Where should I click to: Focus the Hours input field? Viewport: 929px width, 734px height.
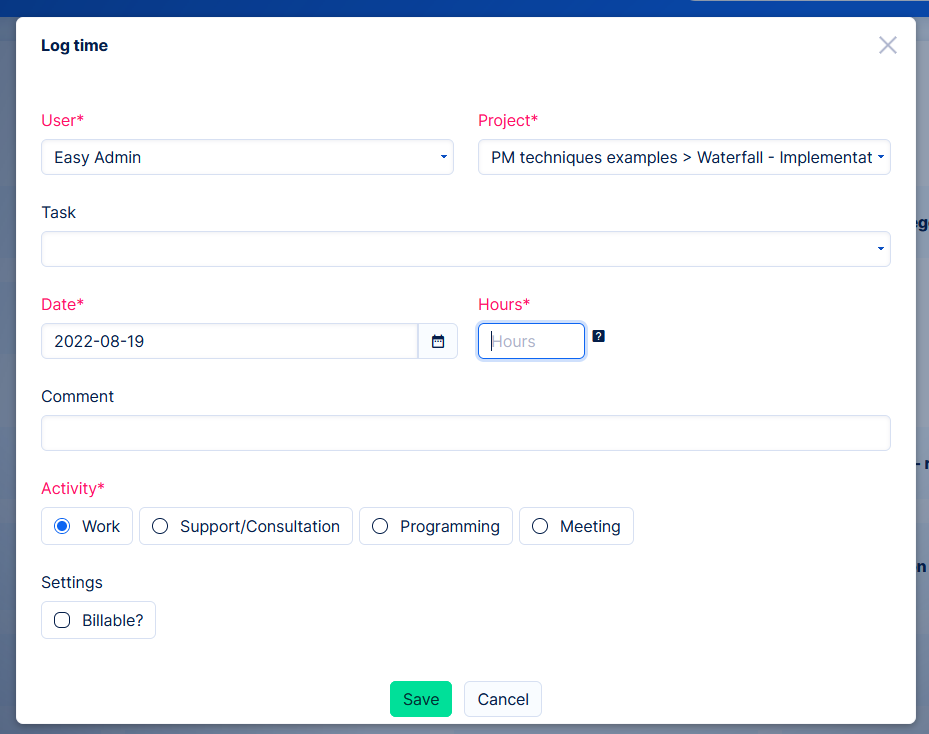point(531,341)
